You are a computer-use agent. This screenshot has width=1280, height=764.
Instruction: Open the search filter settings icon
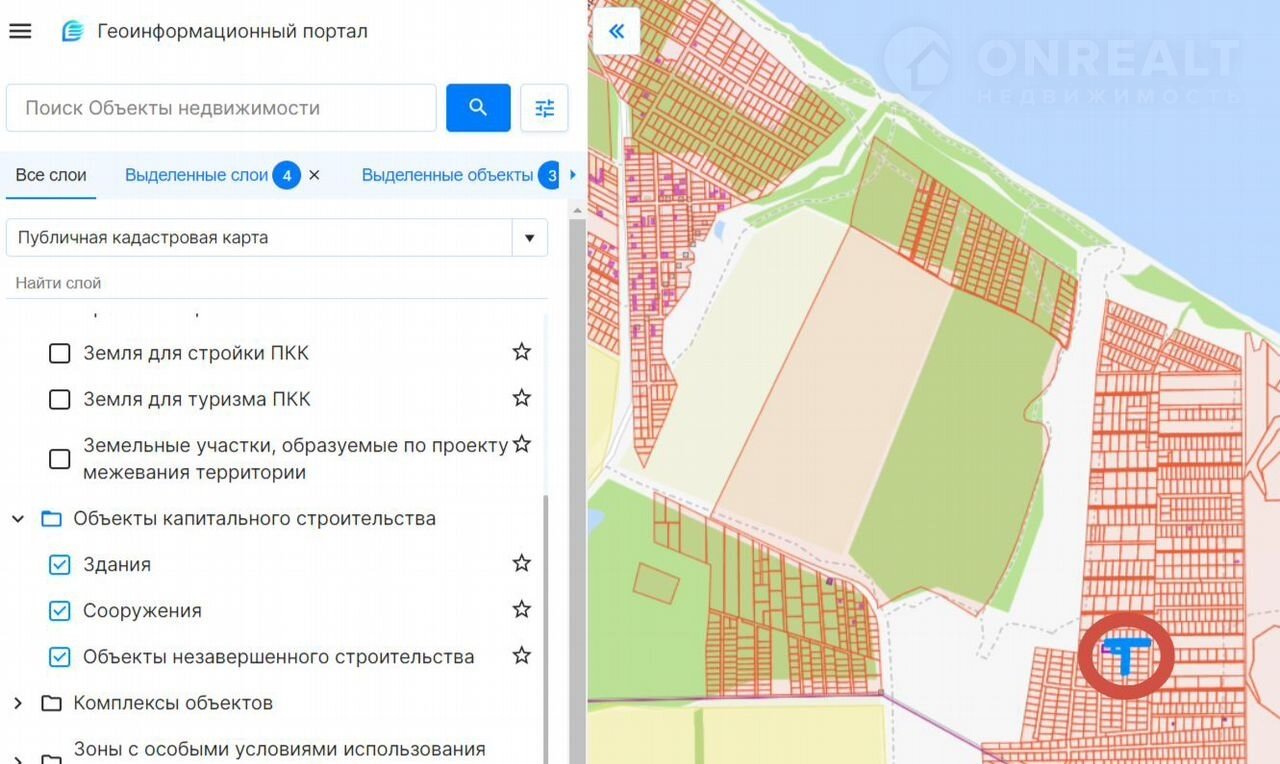click(x=544, y=108)
